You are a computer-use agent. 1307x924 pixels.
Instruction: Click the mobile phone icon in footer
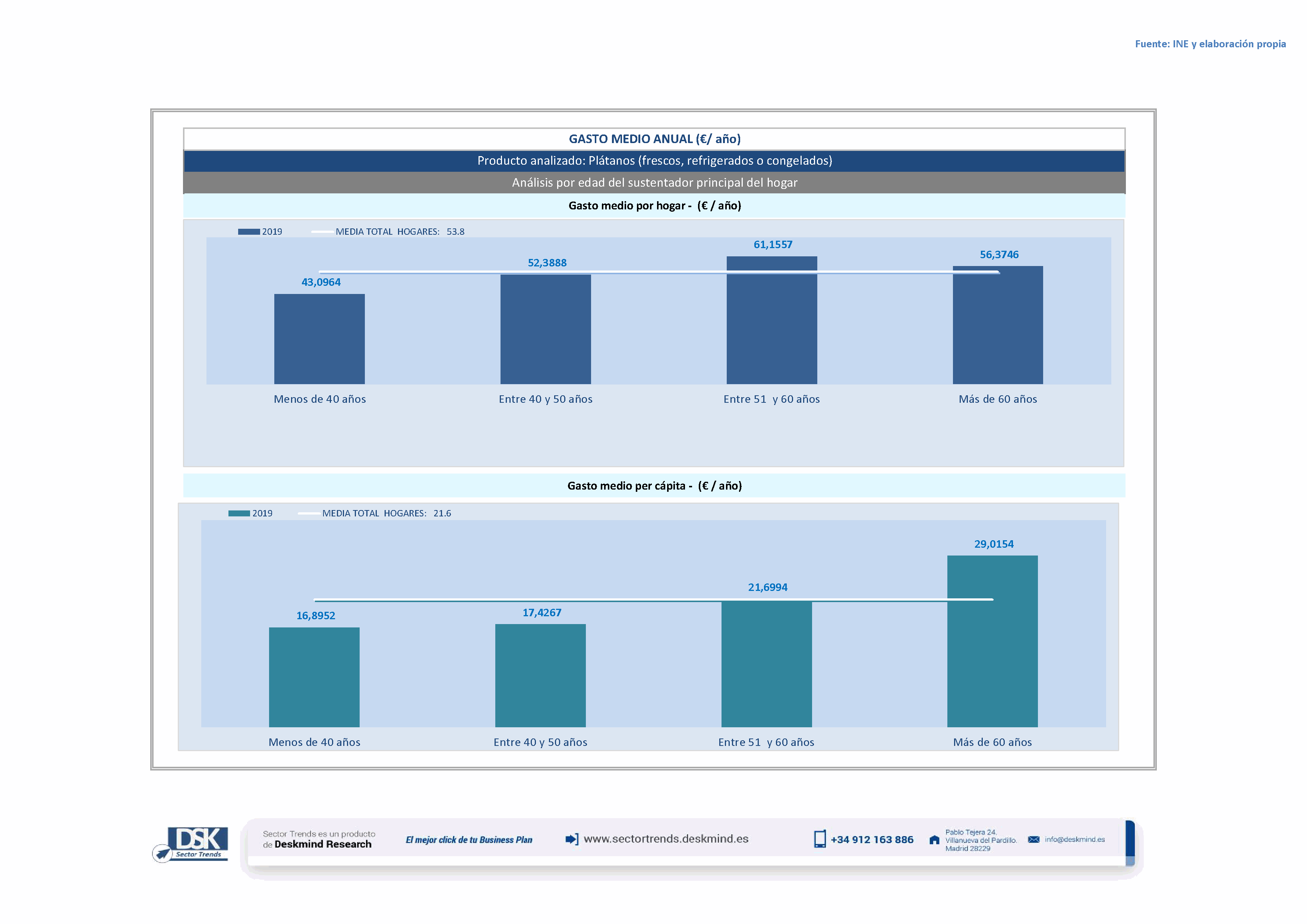click(x=819, y=839)
